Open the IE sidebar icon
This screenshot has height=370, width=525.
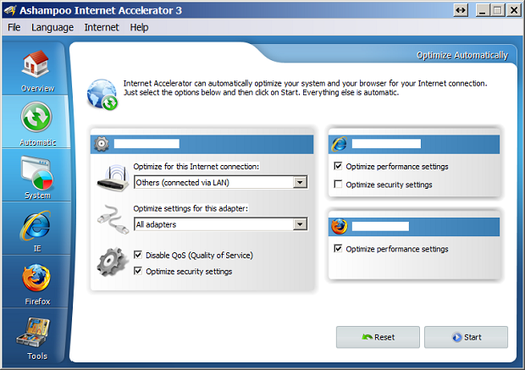[x=36, y=225]
